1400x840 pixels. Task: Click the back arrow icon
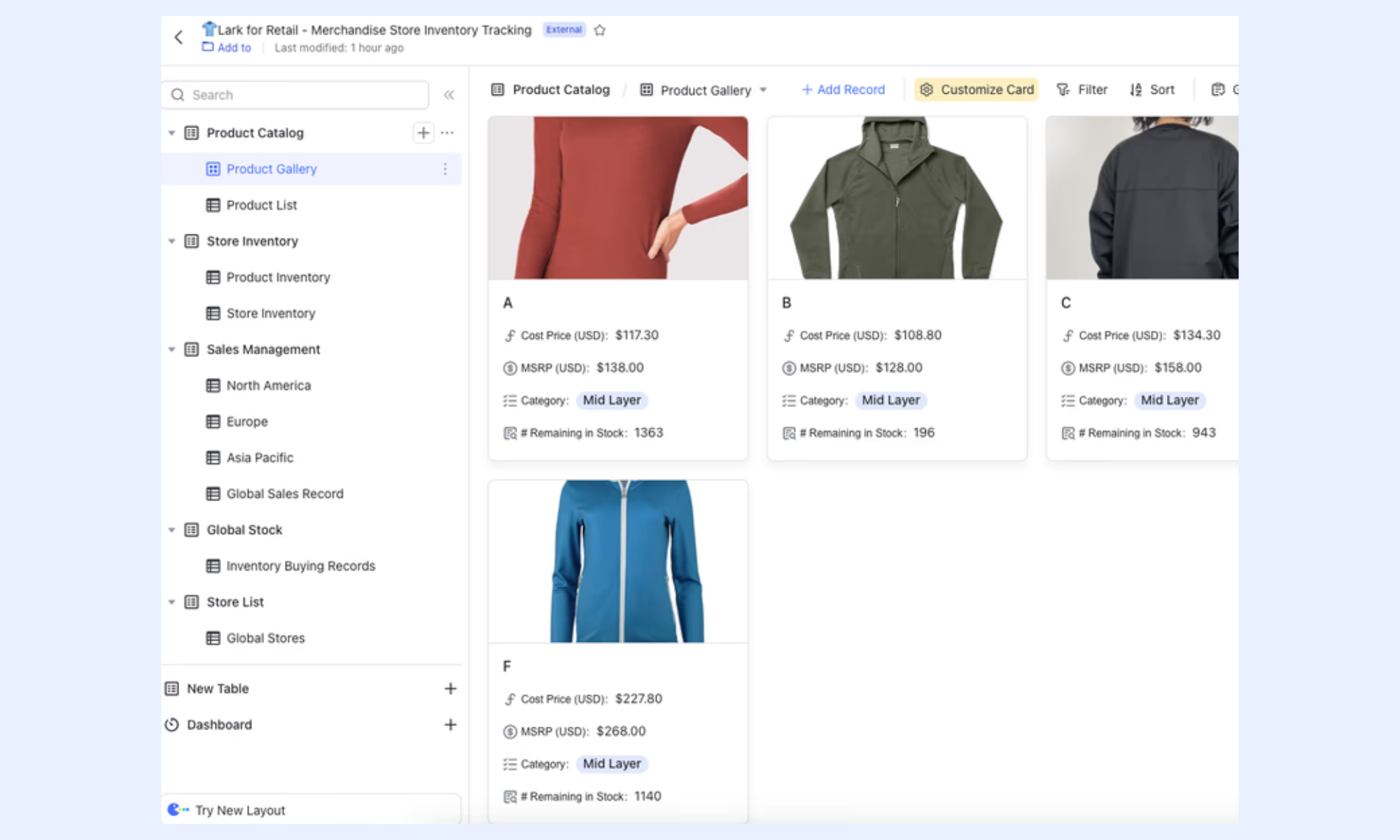pos(178,37)
